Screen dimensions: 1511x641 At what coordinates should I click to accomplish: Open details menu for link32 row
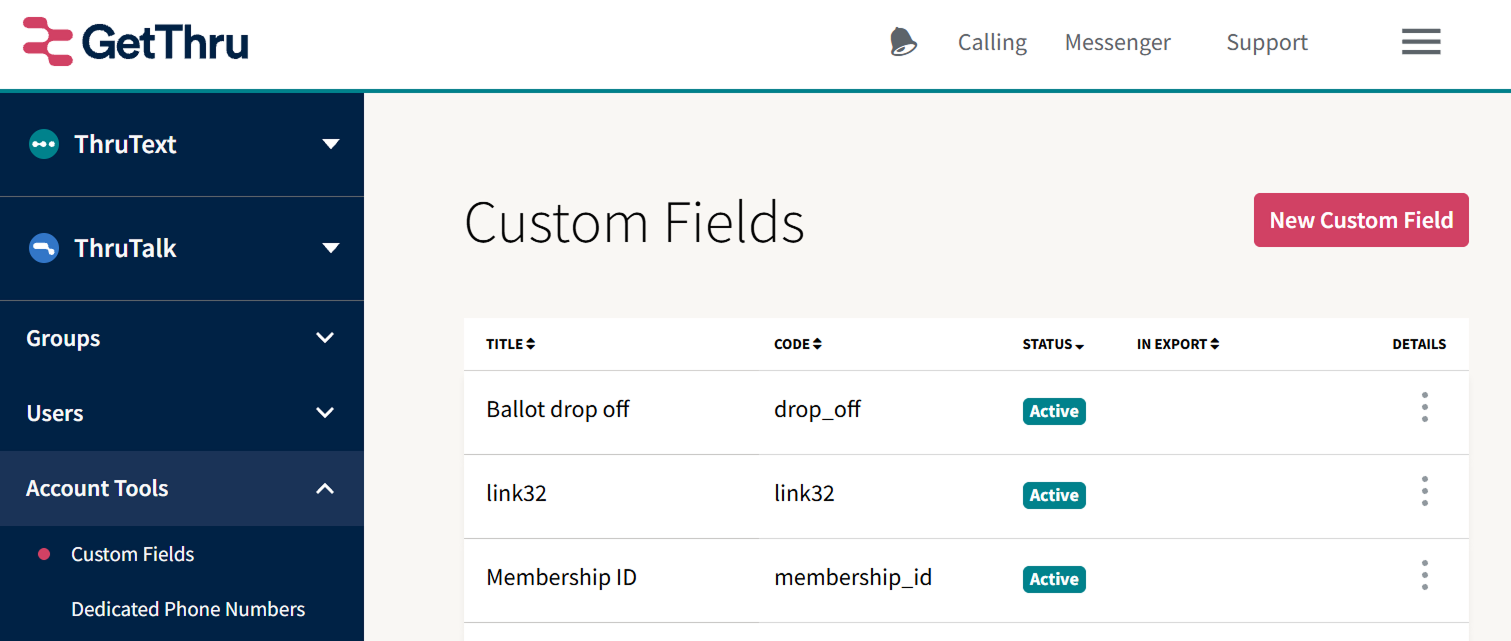click(x=1425, y=491)
